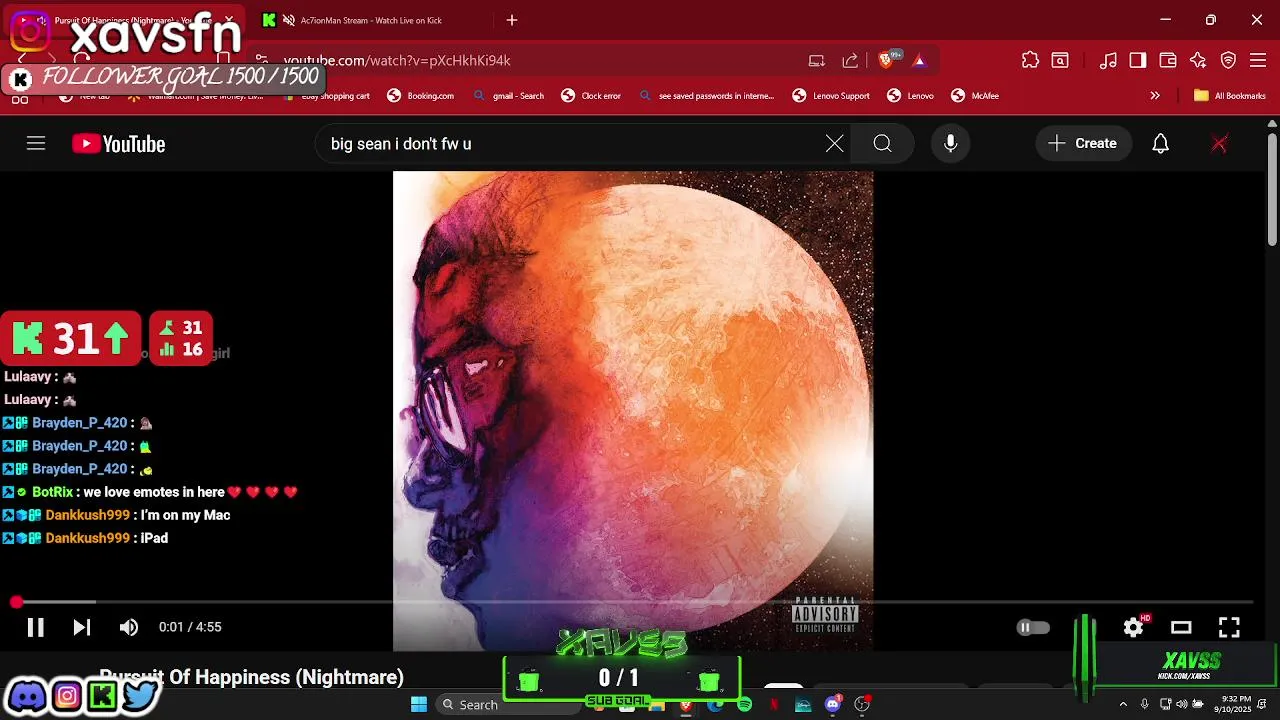Enter full screen mode

tap(1229, 627)
